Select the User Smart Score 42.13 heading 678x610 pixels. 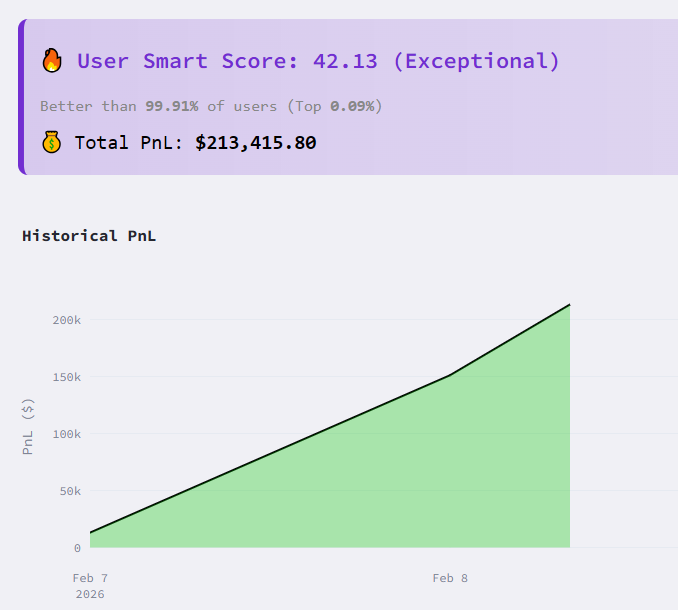pyautogui.click(x=318, y=61)
